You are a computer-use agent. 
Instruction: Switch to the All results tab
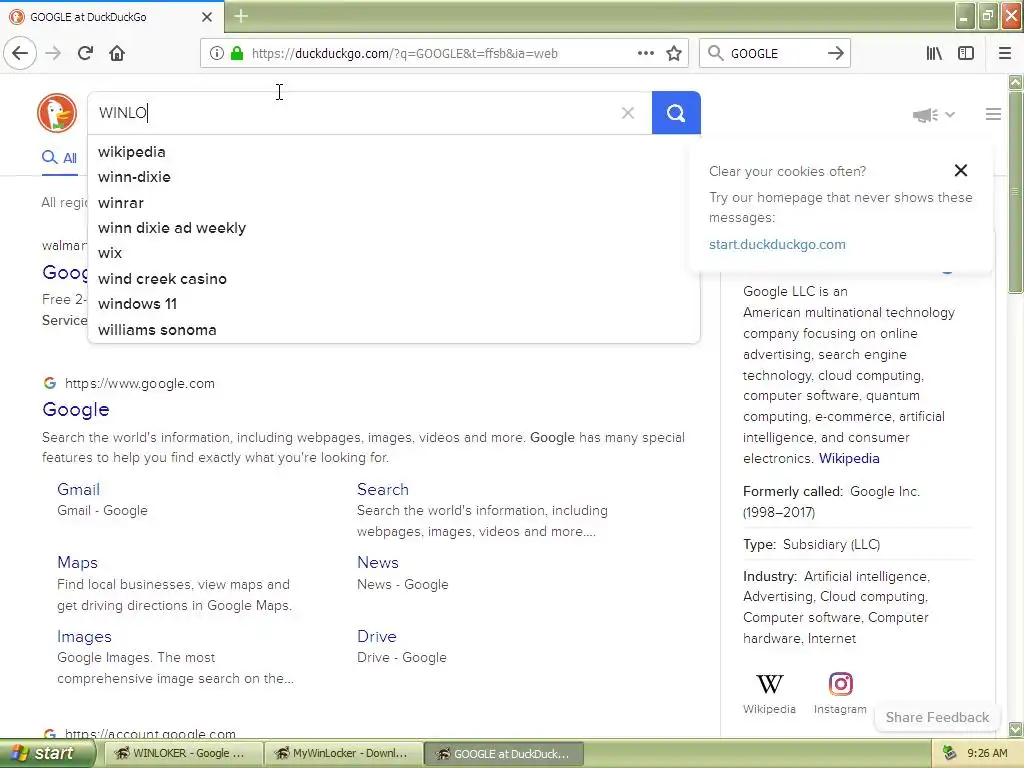[x=59, y=158]
